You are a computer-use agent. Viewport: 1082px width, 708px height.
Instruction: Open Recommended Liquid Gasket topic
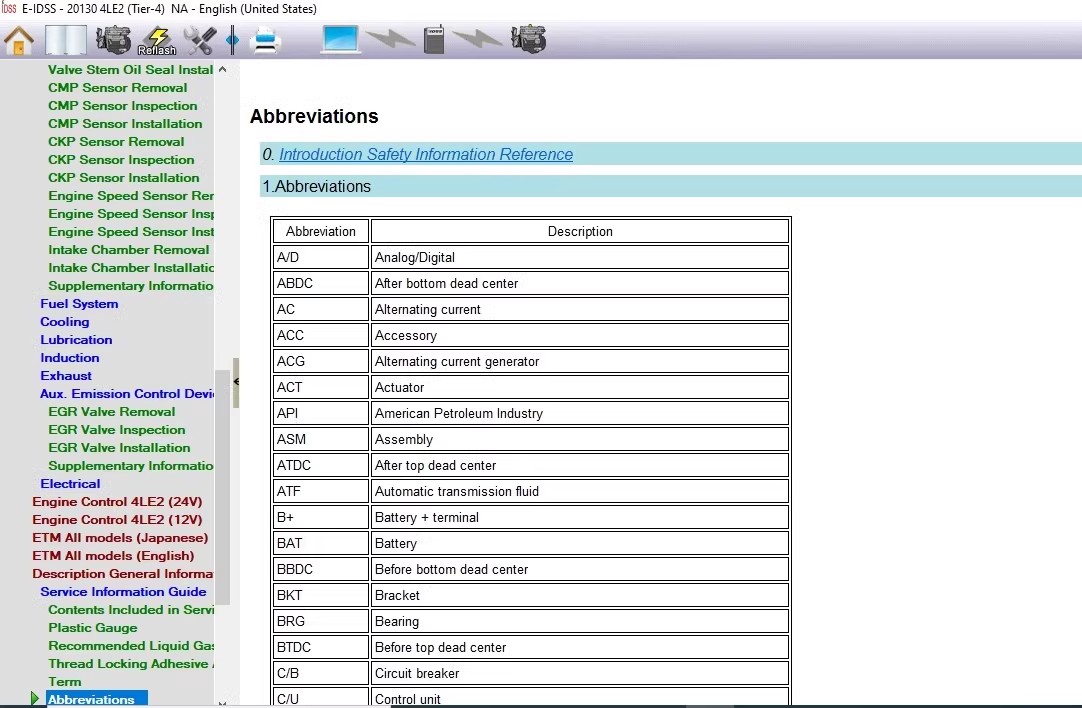coord(130,645)
